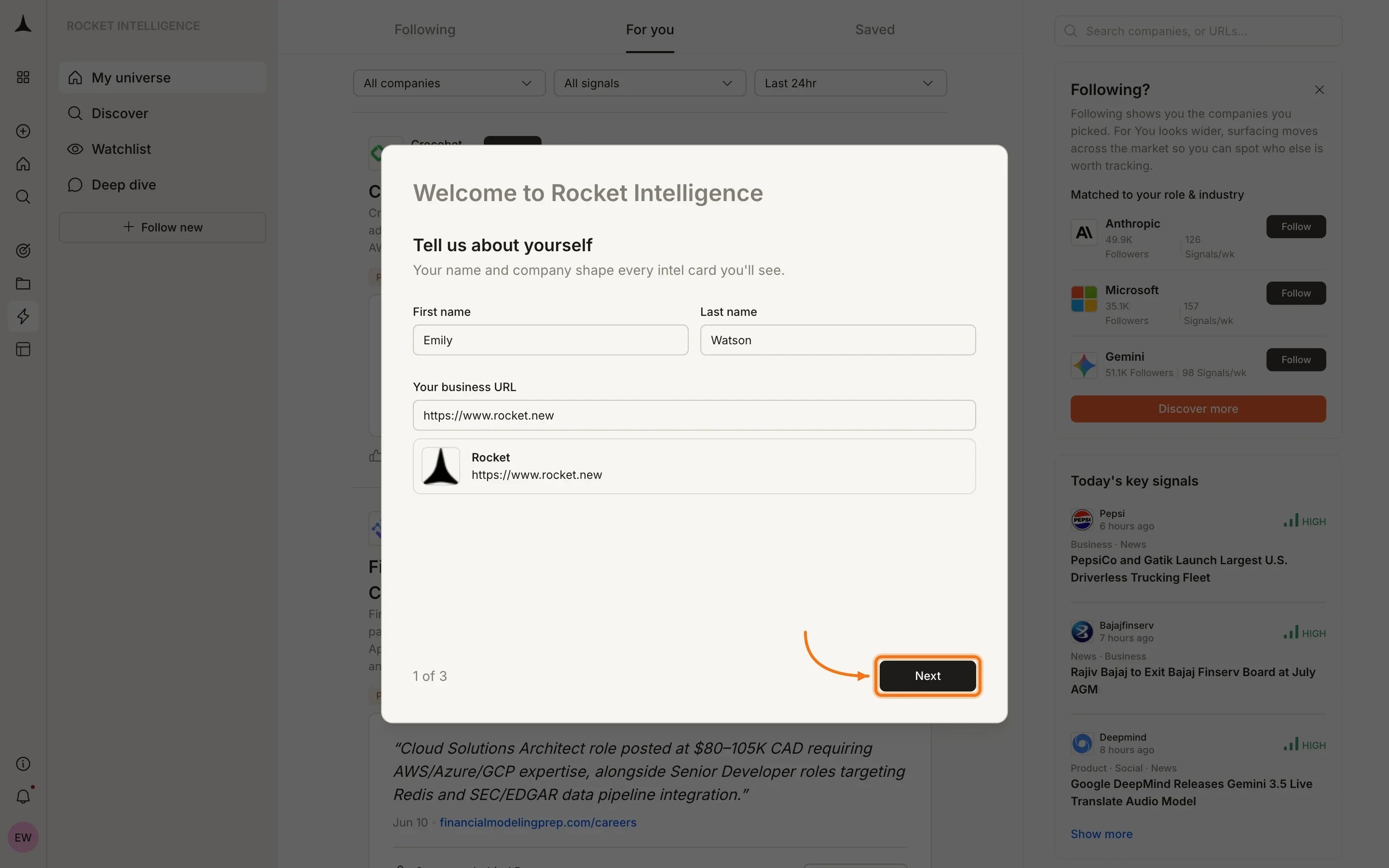Close the Following? info card
The height and width of the screenshot is (868, 1389).
click(1319, 90)
